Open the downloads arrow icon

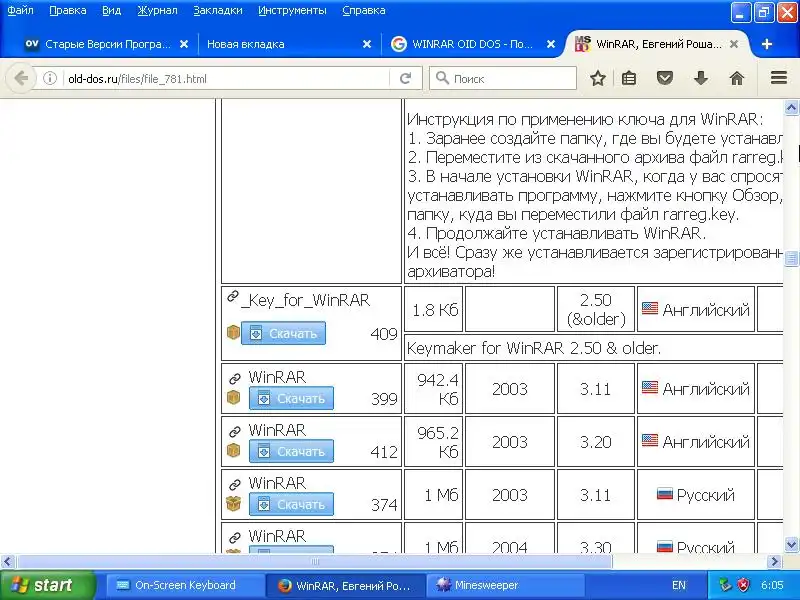click(701, 79)
